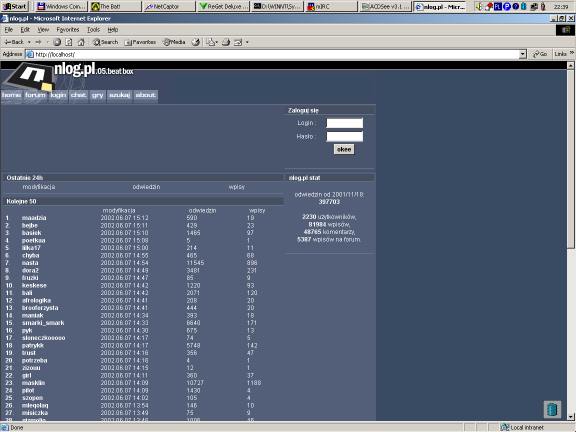This screenshot has width=576, height=432.
Task: Click the History icon in IE toolbar
Action: click(x=196, y=42)
